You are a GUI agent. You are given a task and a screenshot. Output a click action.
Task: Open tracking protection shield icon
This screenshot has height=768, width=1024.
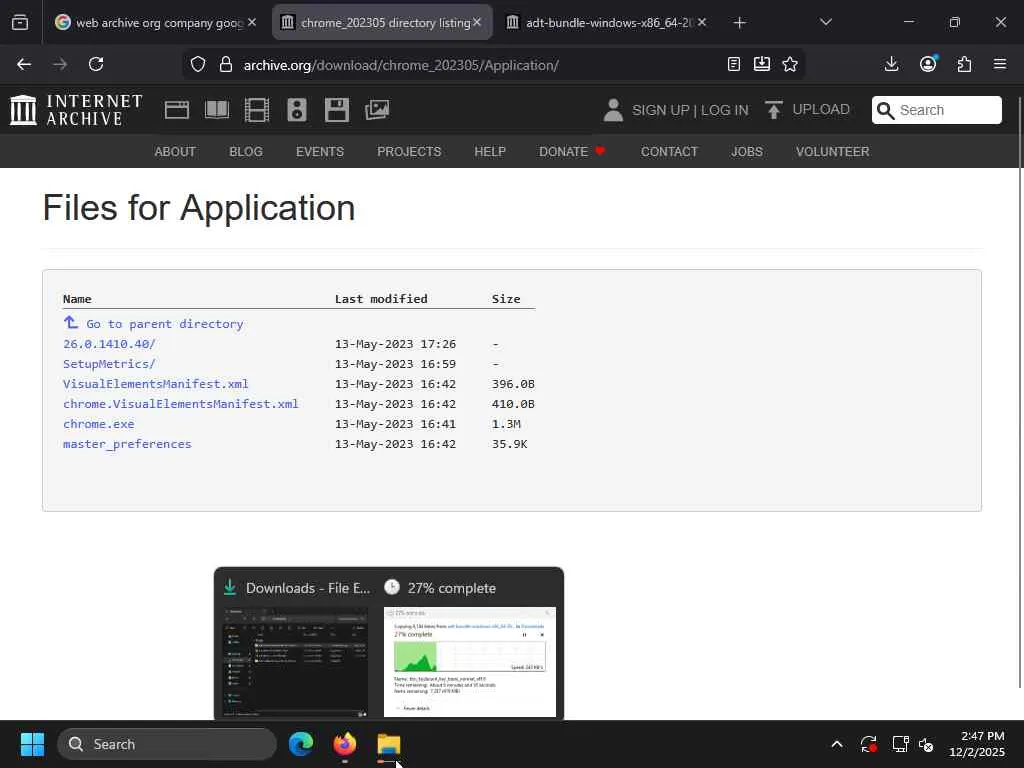[198, 64]
